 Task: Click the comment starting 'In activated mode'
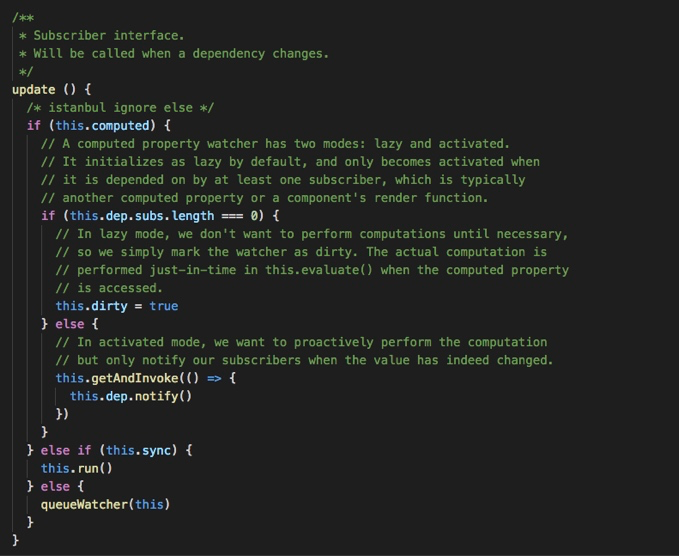tap(301, 343)
